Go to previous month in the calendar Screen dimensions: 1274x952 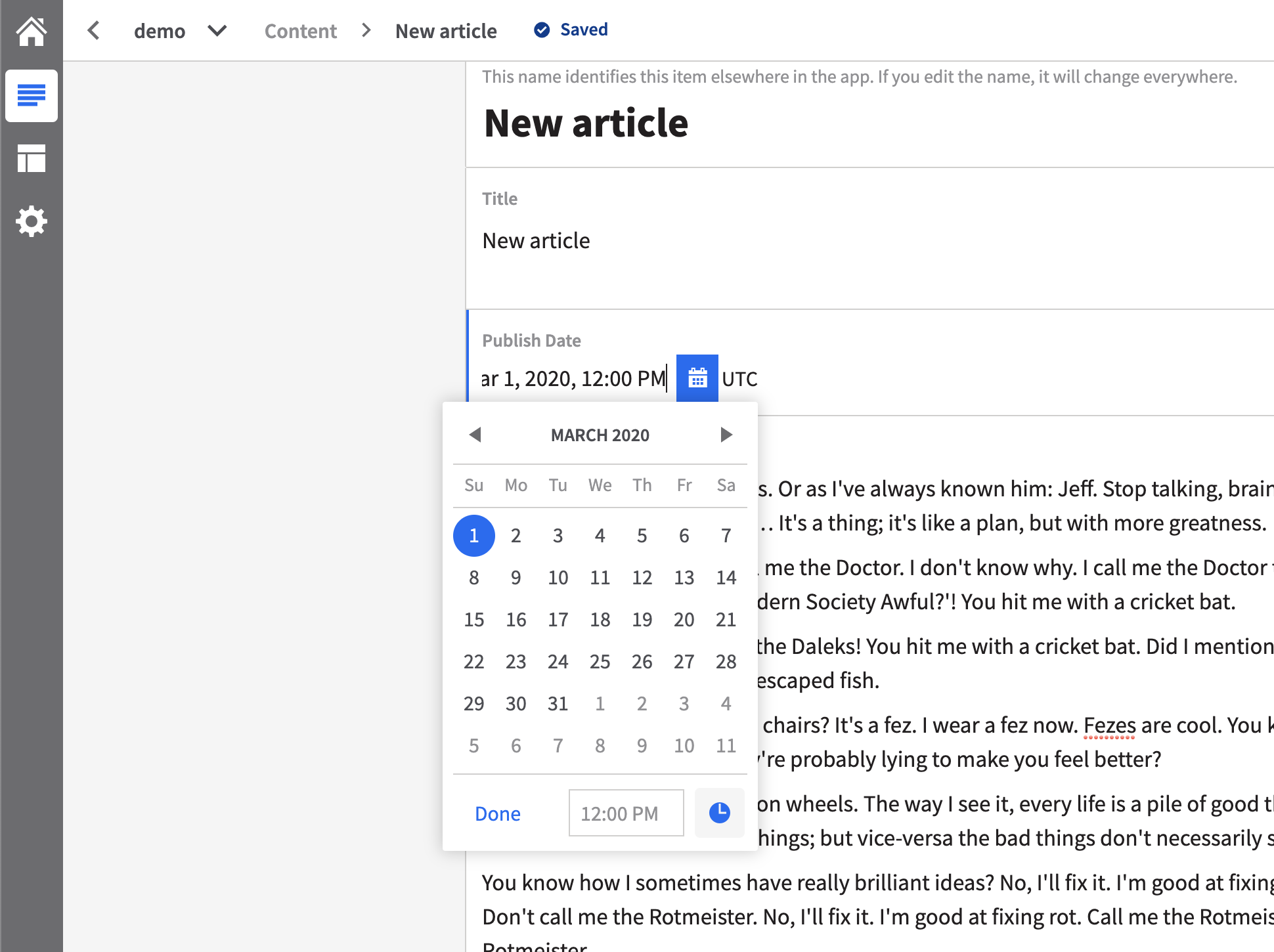click(x=475, y=435)
